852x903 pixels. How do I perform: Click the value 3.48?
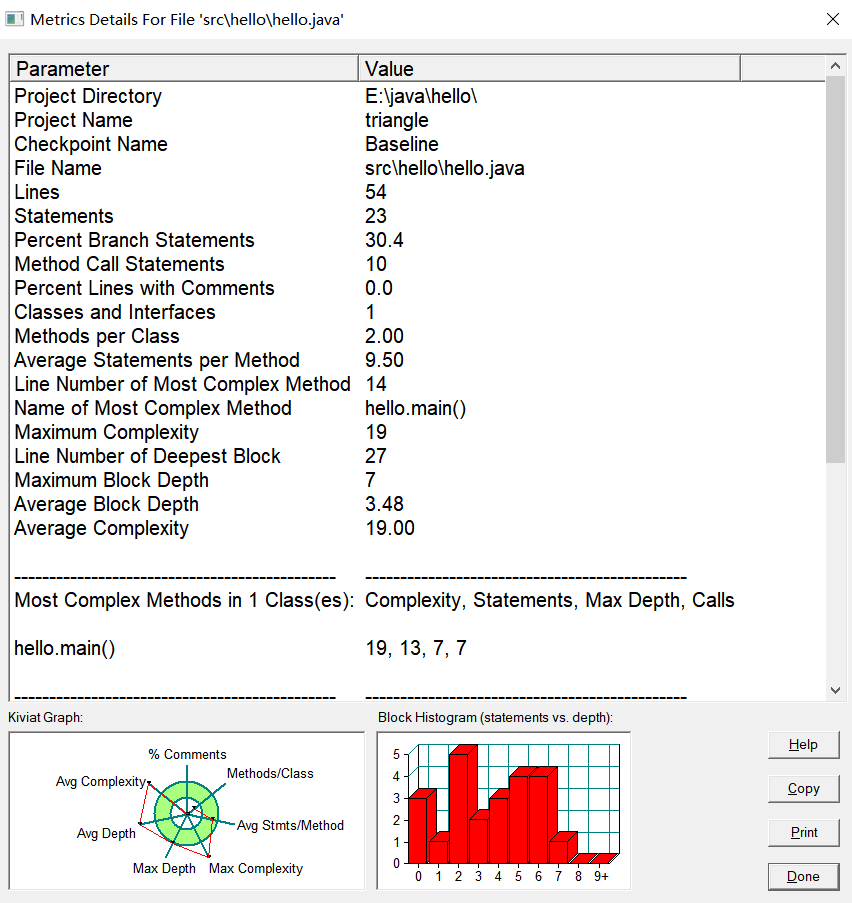click(384, 504)
